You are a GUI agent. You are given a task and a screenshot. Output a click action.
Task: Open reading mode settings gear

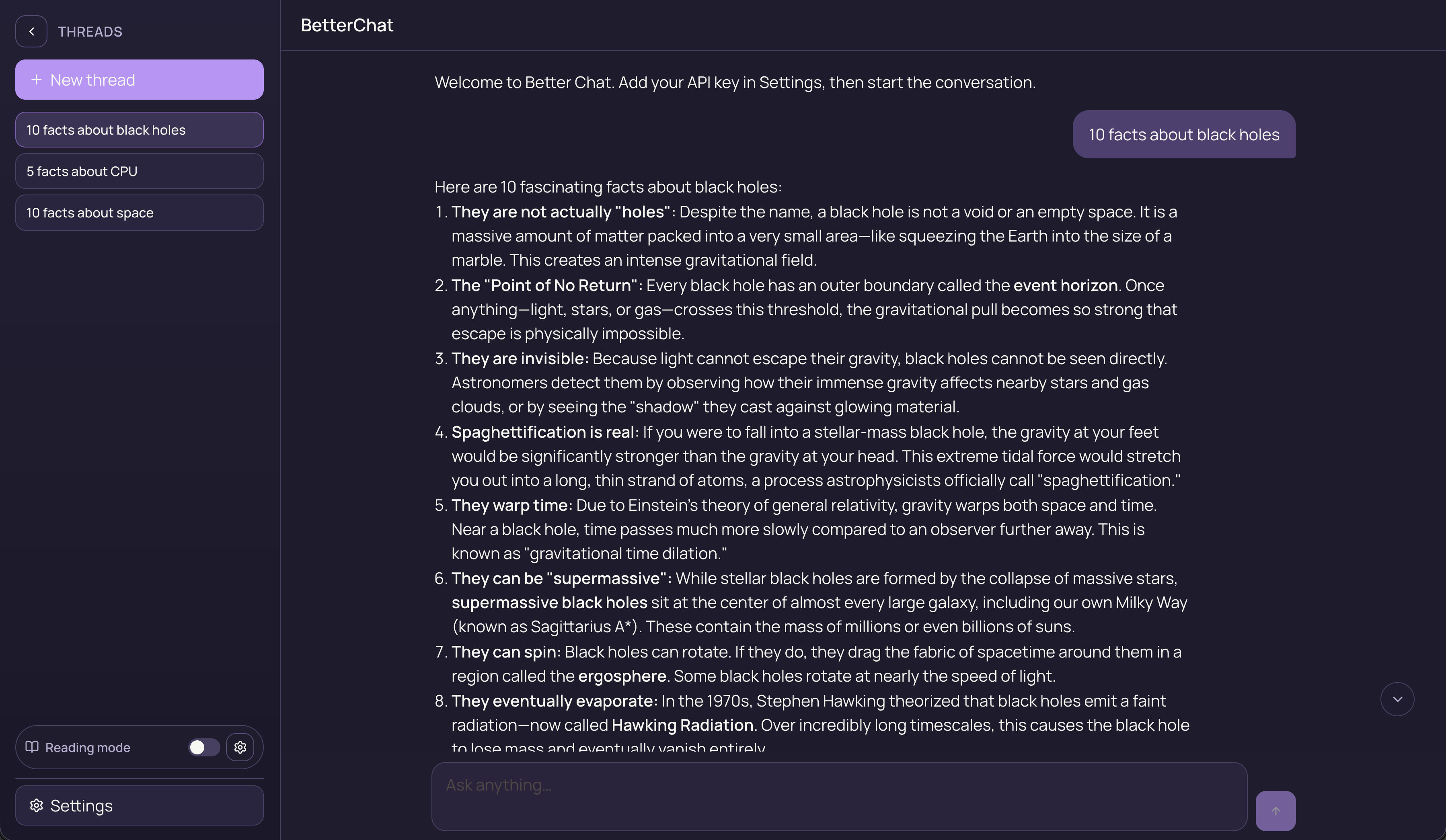click(240, 747)
